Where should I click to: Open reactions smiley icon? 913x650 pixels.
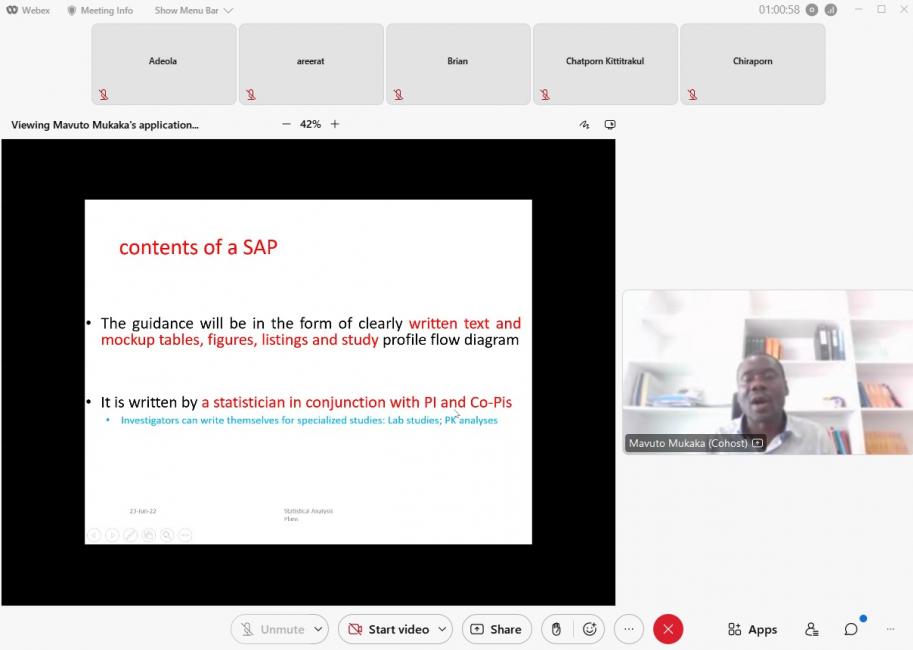coord(589,629)
